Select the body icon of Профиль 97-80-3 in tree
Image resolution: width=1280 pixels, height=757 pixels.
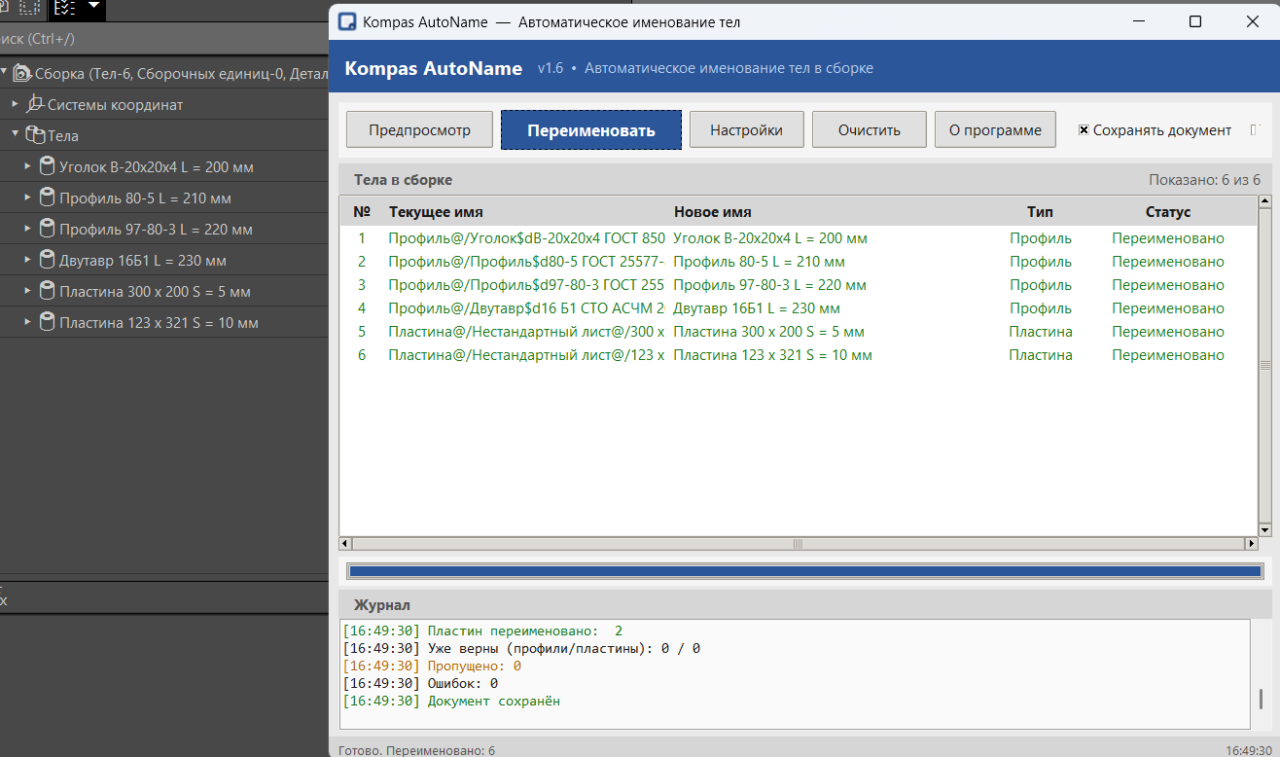47,229
